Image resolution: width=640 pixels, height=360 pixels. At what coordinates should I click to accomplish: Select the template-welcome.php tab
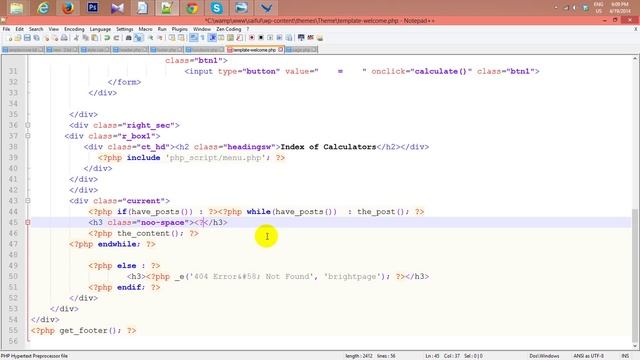[x=254, y=50]
